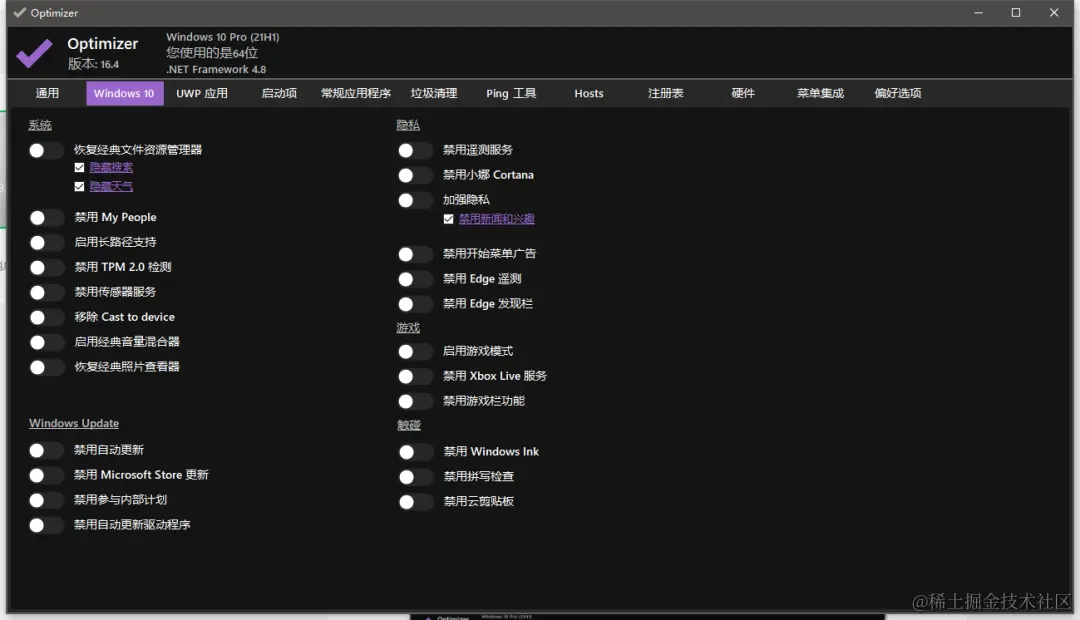Maximize the Optimizer window

1016,12
